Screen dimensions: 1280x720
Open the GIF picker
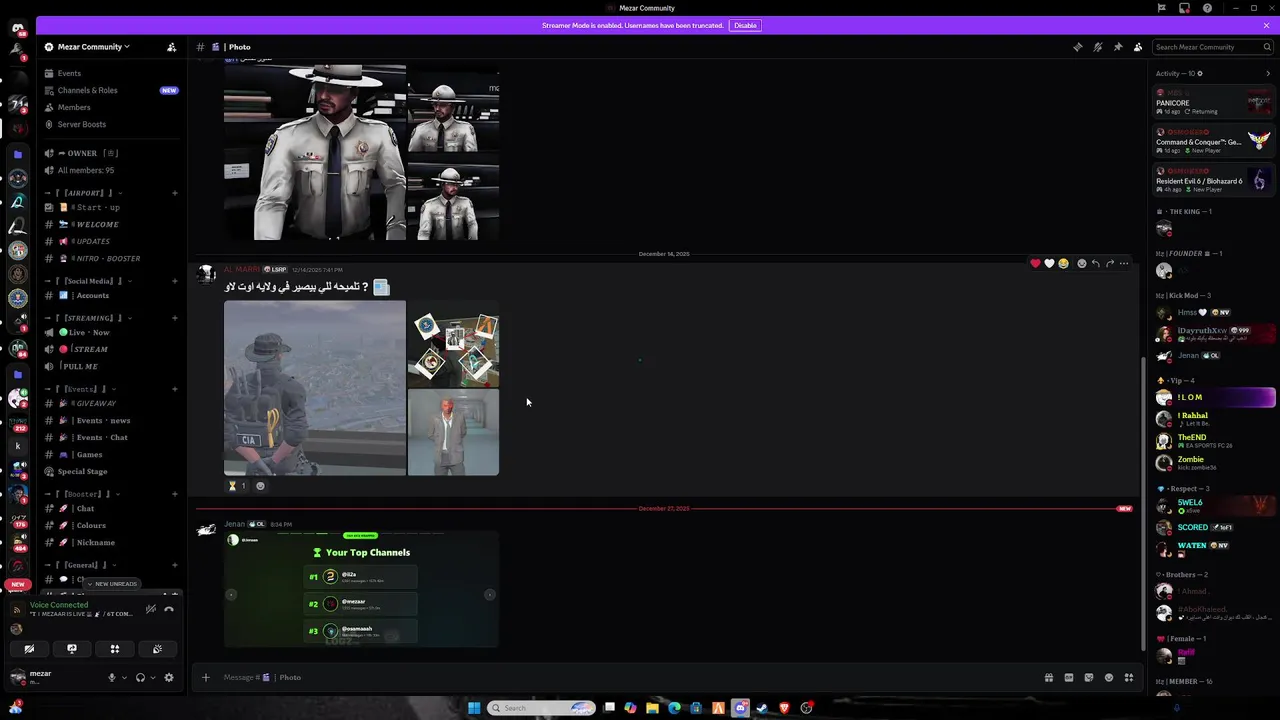coord(1069,677)
